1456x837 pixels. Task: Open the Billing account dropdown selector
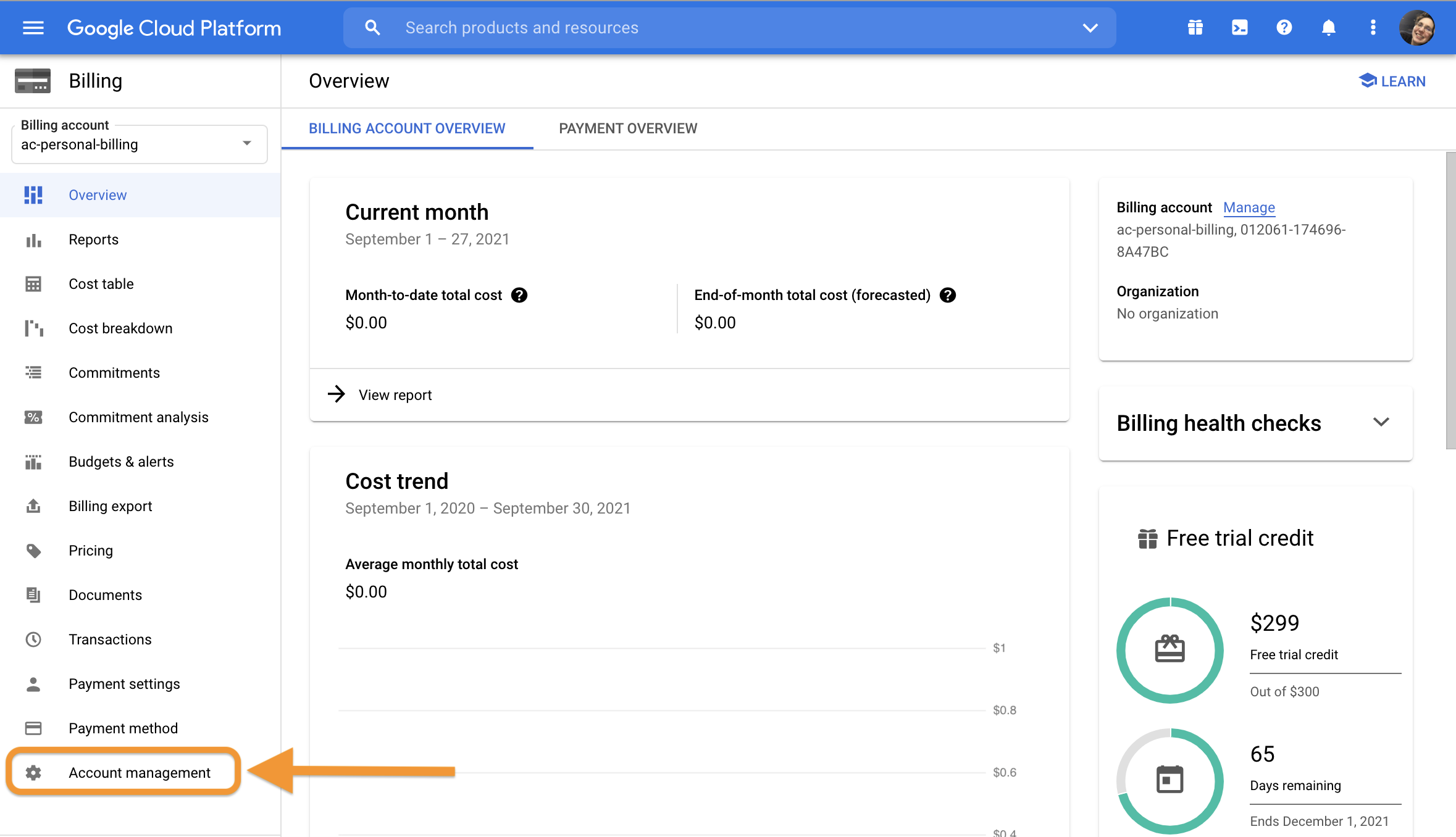click(x=140, y=144)
